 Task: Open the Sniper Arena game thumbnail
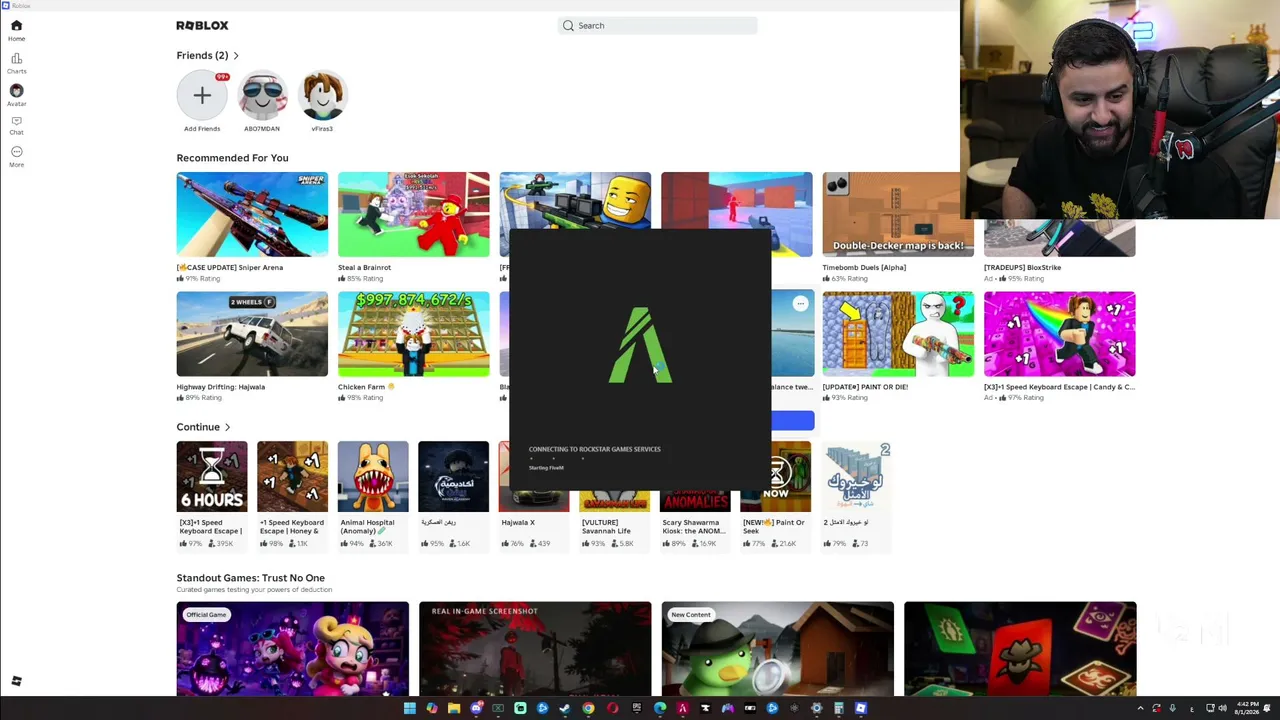click(252, 214)
